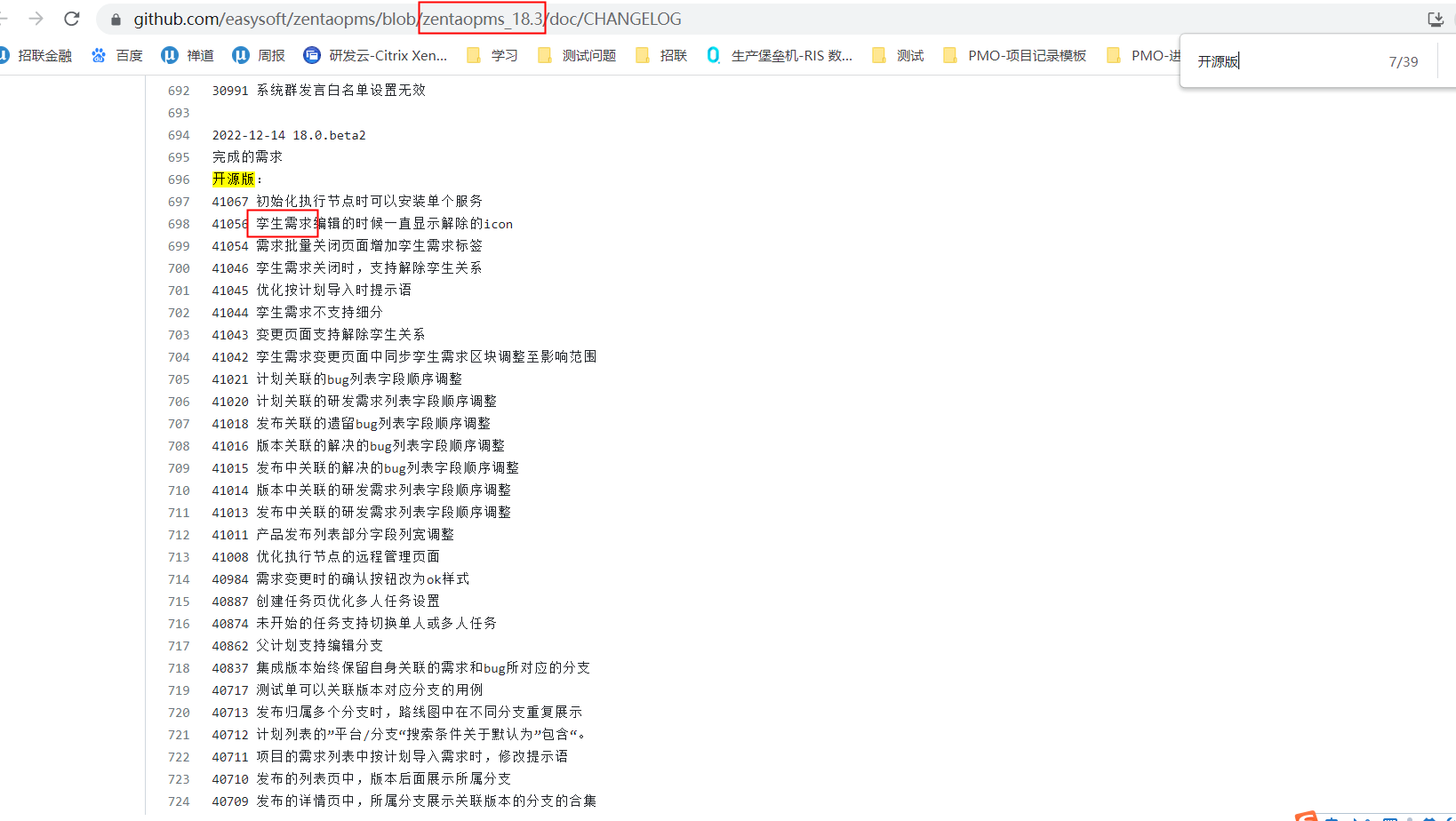The image size is (1456, 821).
Task: Focus the github.com address bar URL
Action: pyautogui.click(x=408, y=19)
